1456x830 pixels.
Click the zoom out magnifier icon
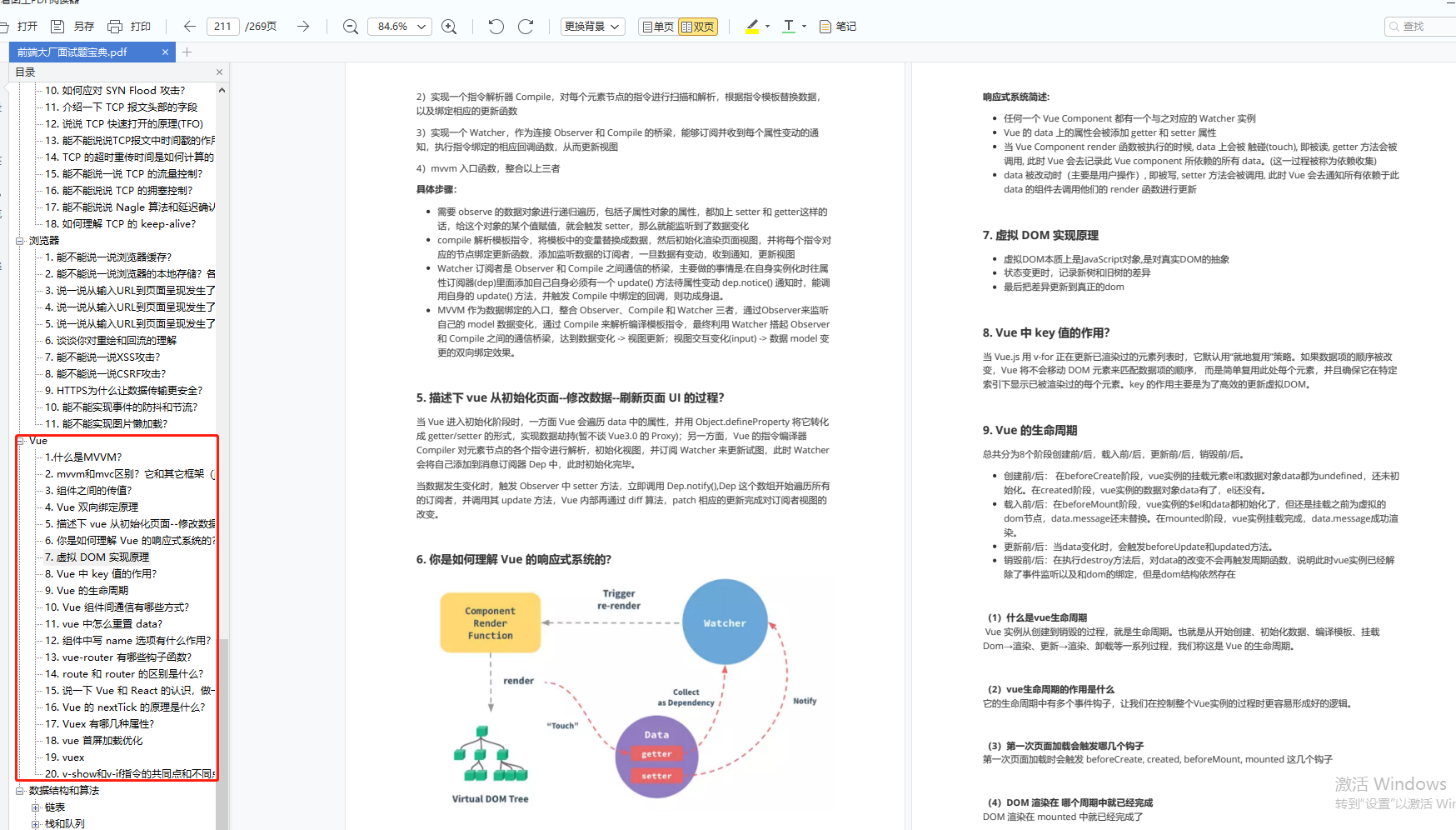(x=351, y=27)
